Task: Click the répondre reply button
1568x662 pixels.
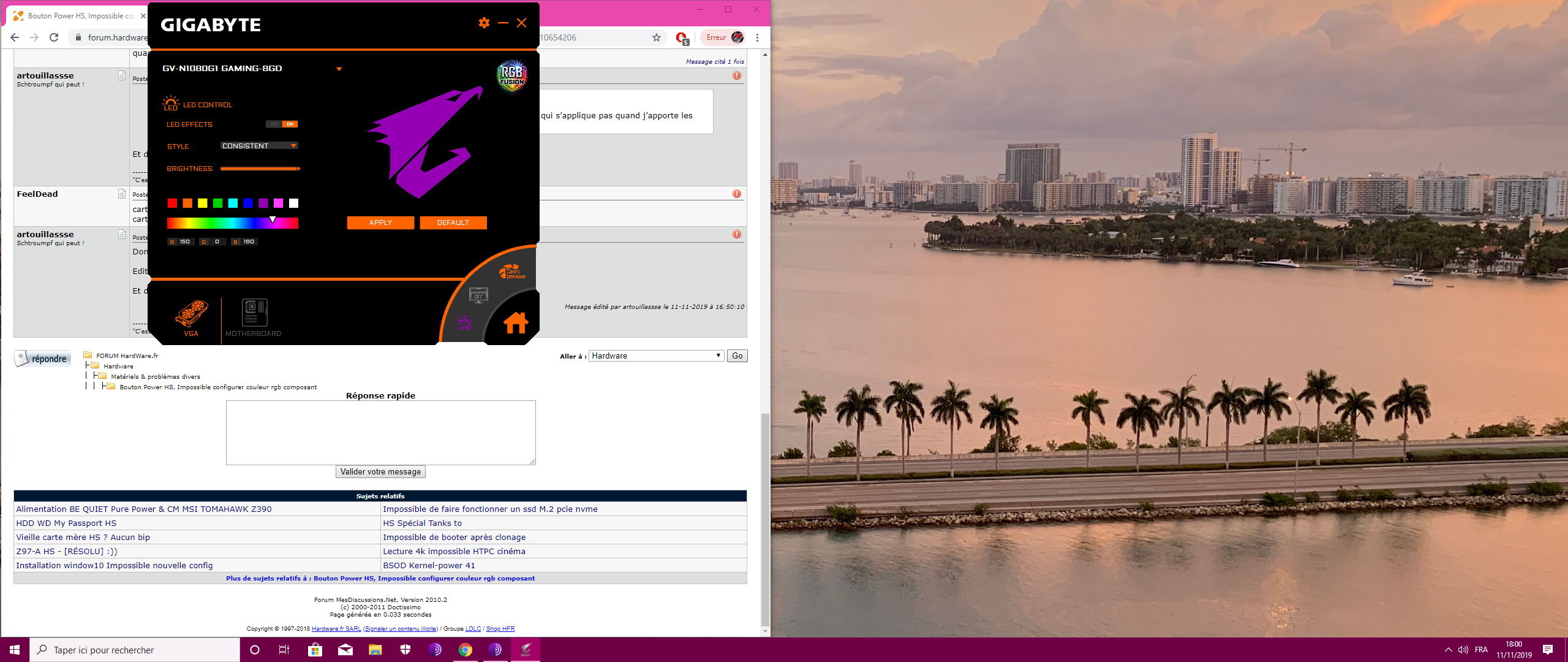Action: pos(43,359)
